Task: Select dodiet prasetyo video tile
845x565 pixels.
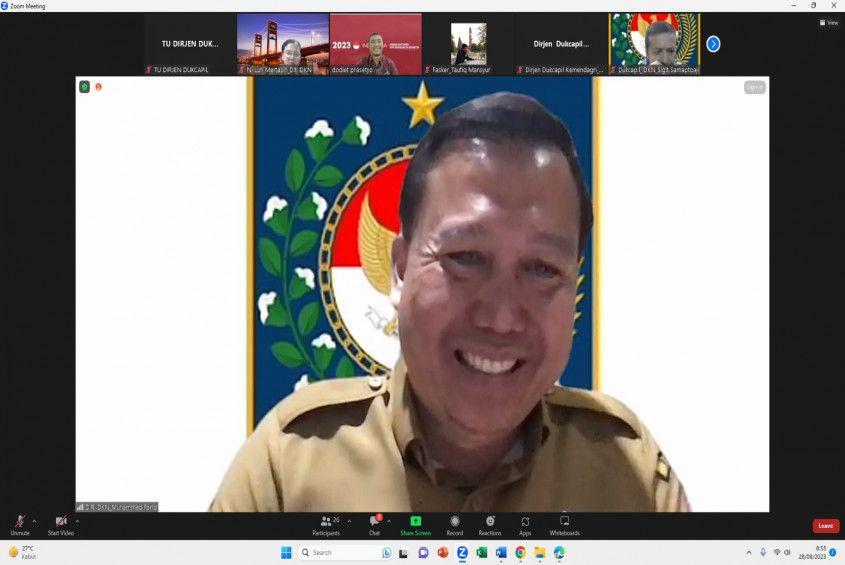Action: (x=376, y=44)
